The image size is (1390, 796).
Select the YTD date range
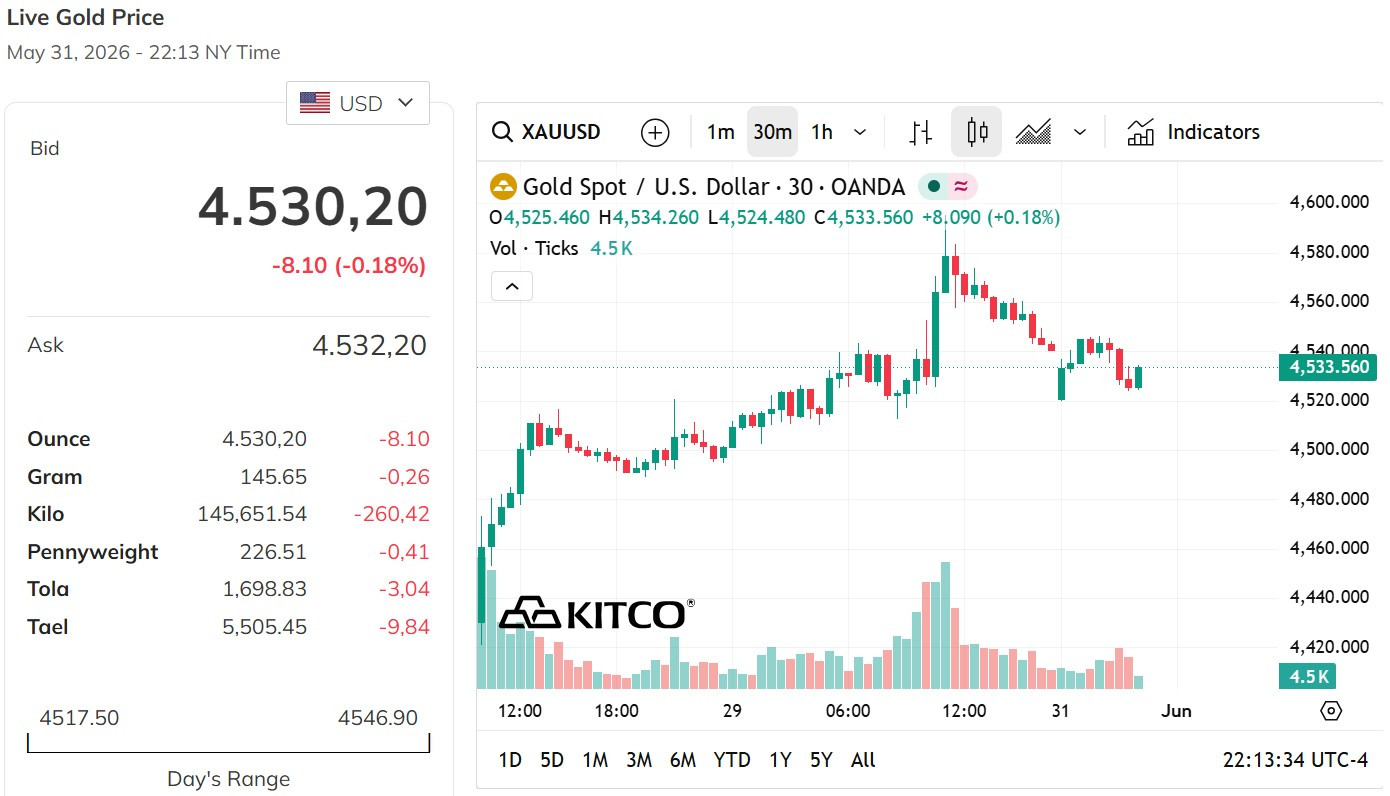coord(732,760)
